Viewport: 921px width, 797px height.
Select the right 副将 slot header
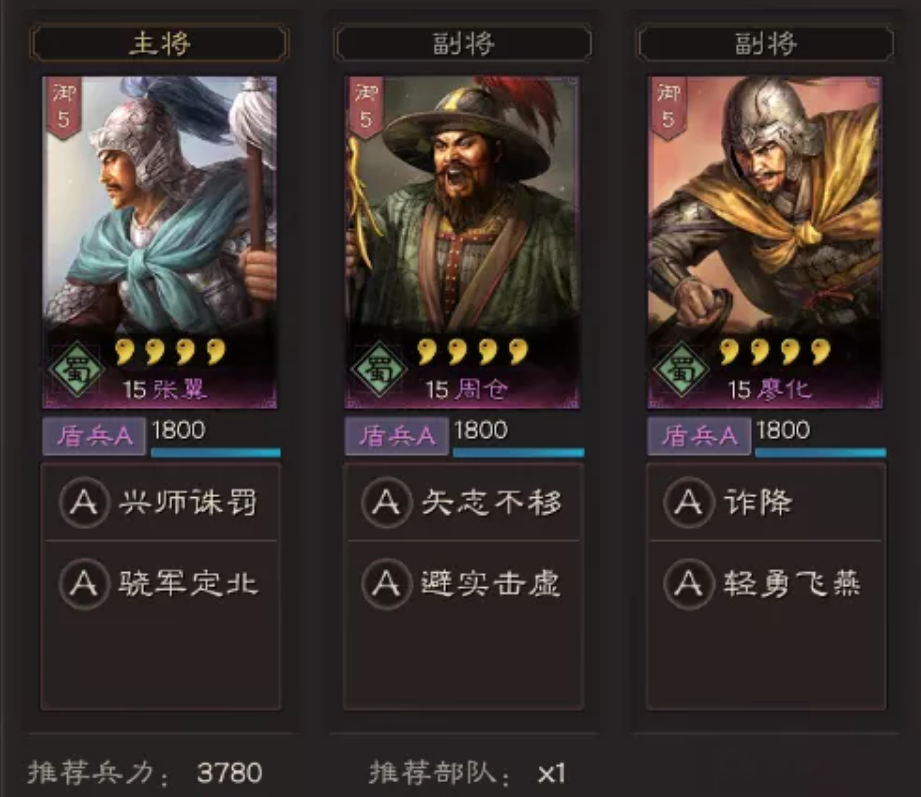click(766, 43)
